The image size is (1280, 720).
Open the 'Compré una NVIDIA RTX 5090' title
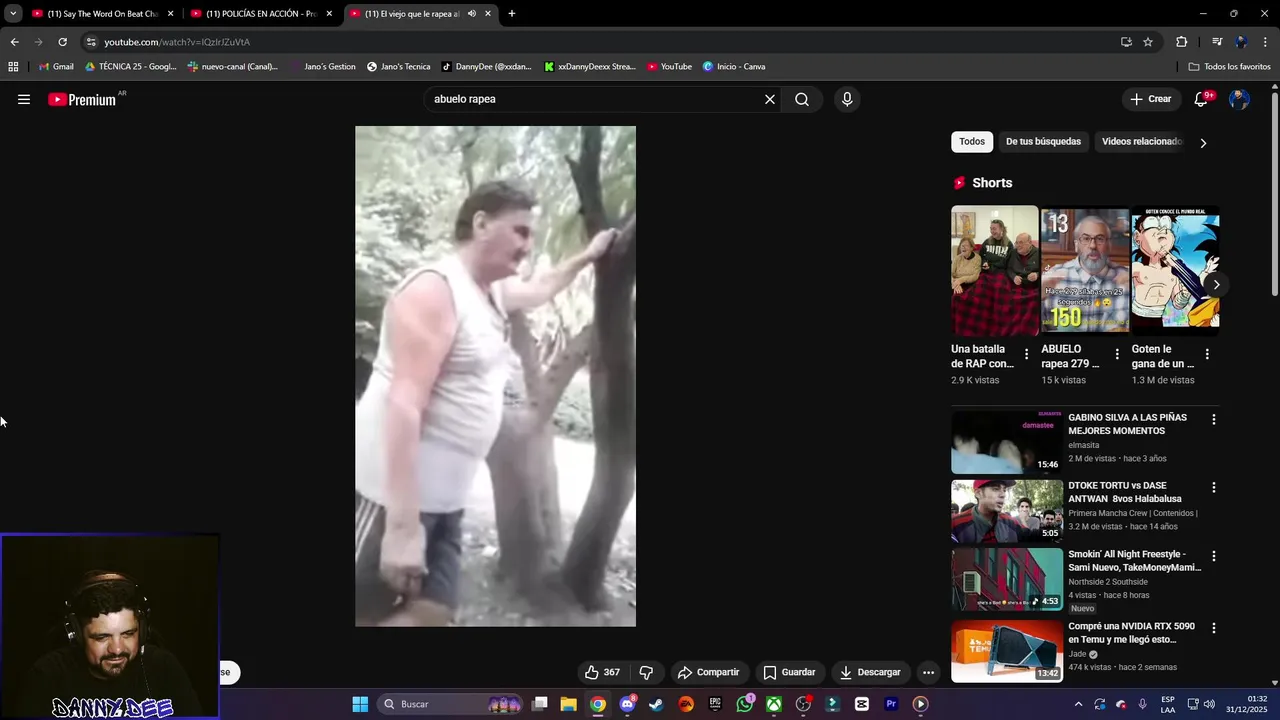point(1129,633)
